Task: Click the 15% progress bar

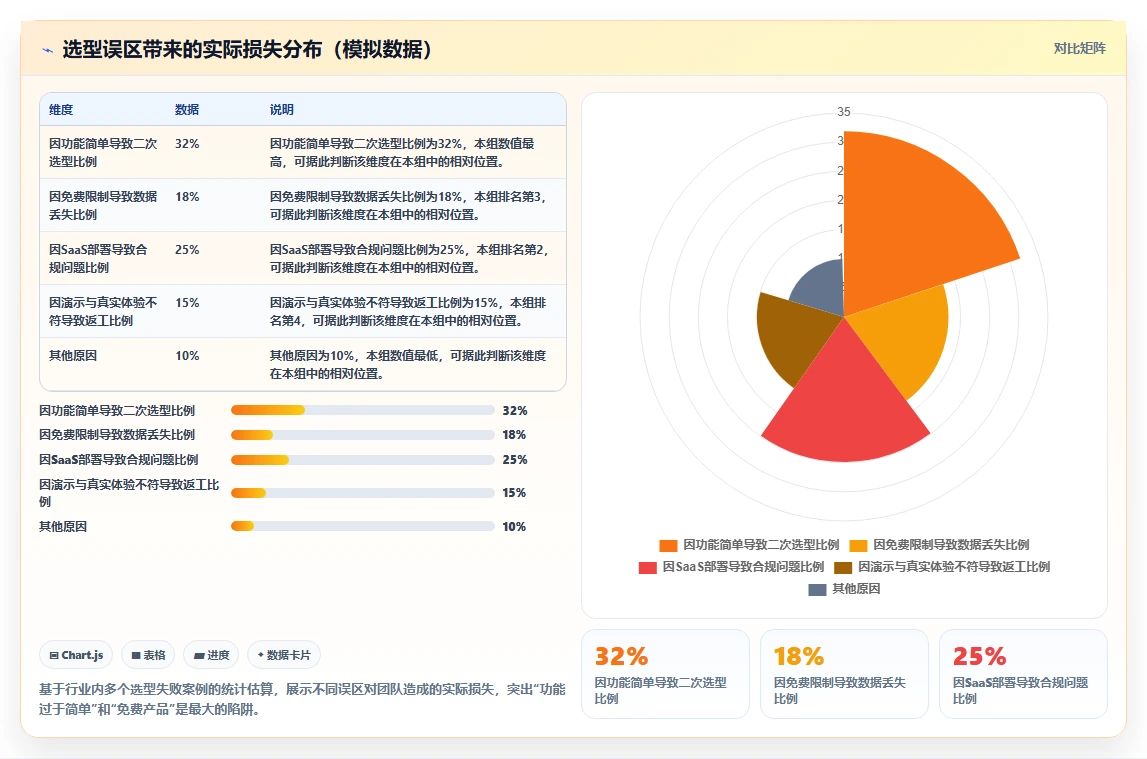Action: point(363,493)
